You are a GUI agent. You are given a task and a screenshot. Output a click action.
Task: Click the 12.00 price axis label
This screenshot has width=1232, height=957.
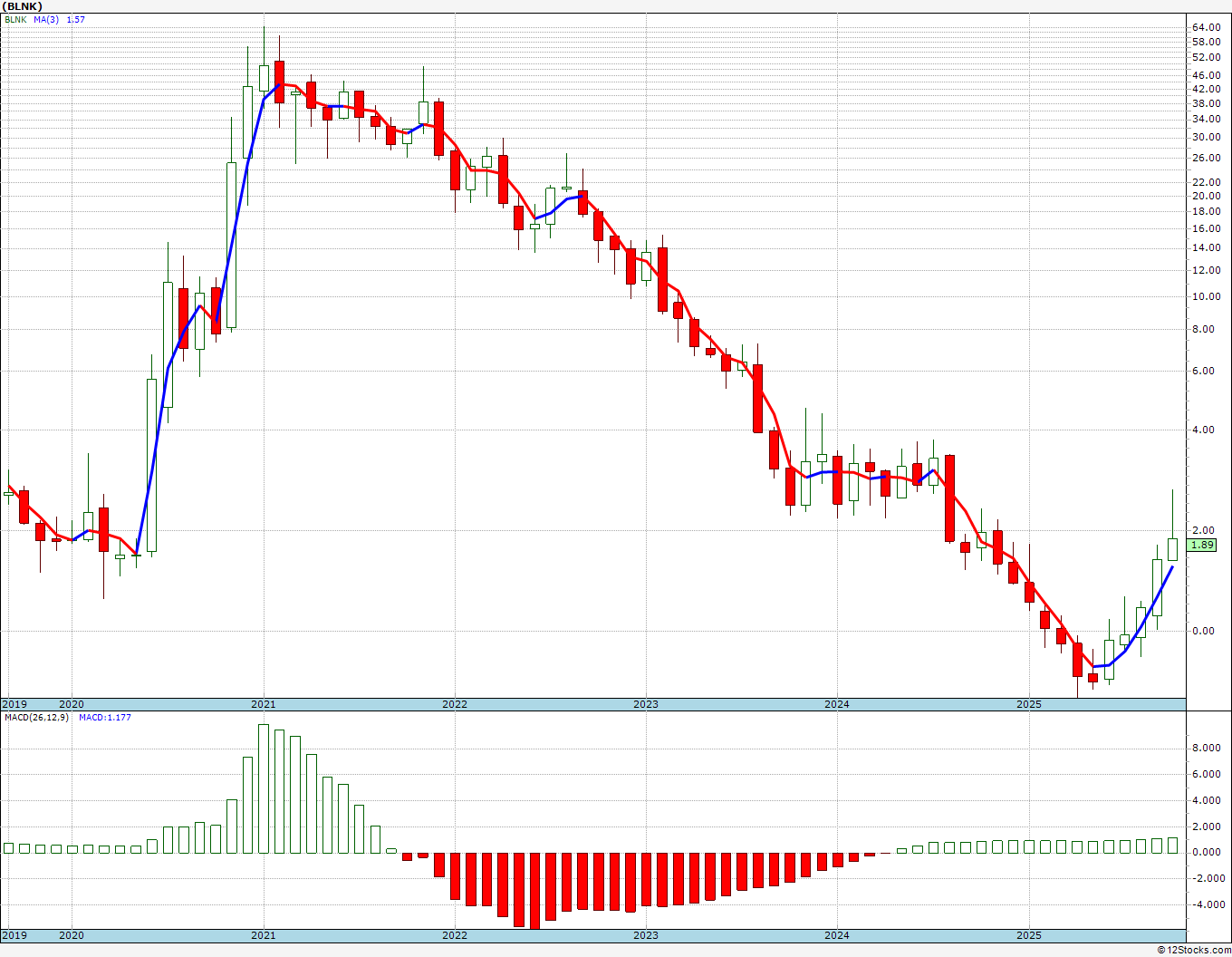click(1207, 270)
